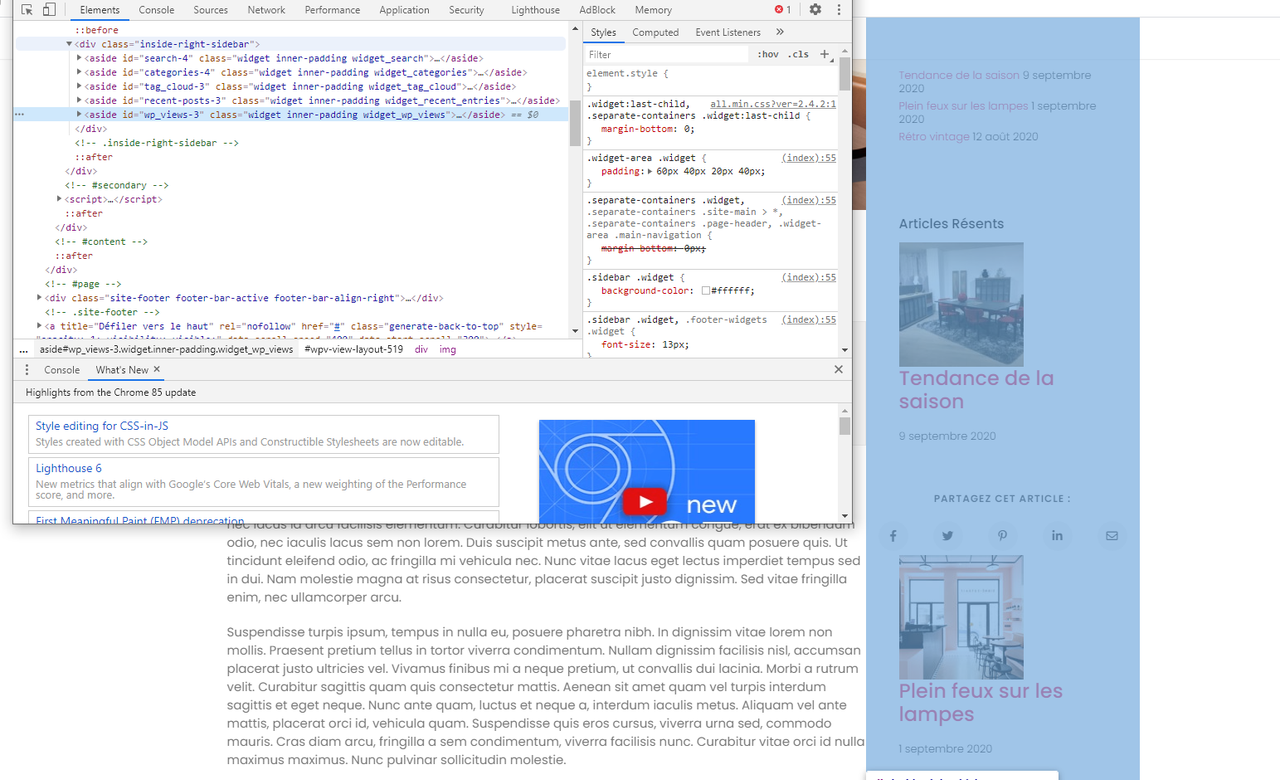Collapse the inside-right-sidebar div node
This screenshot has height=780, width=1280.
click(x=70, y=44)
